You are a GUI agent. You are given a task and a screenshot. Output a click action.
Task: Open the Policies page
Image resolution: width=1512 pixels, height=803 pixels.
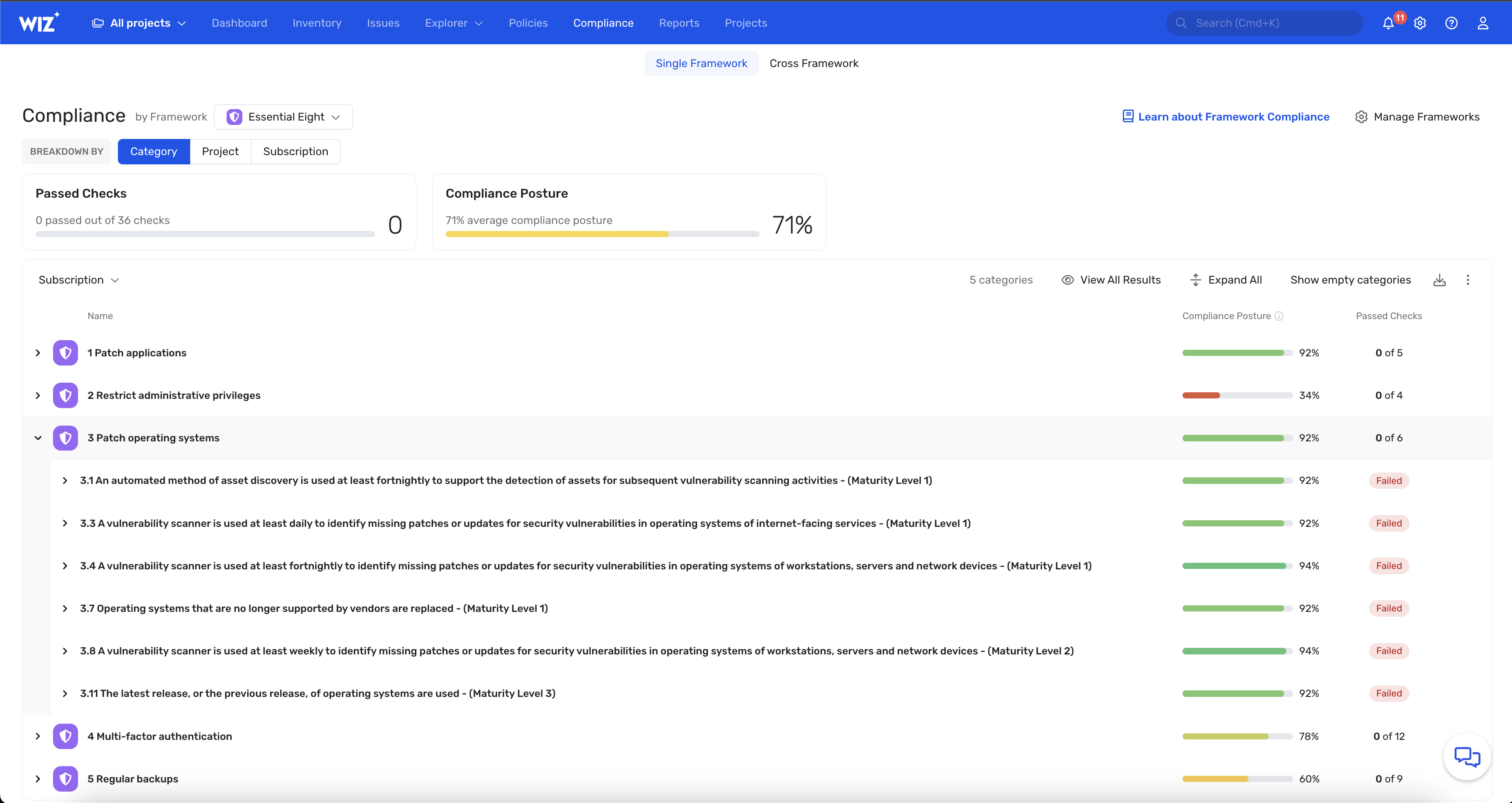coord(528,23)
